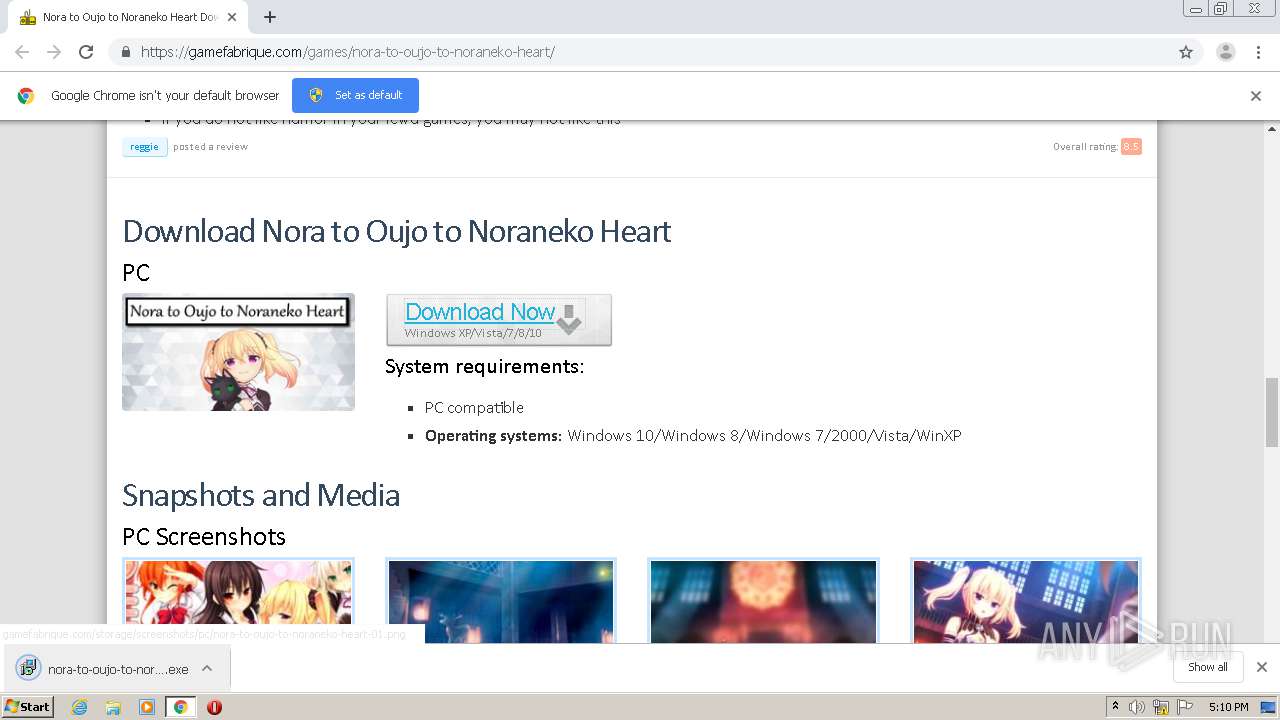Expand download item options chevron
Viewport: 1280px width, 720px height.
207,668
